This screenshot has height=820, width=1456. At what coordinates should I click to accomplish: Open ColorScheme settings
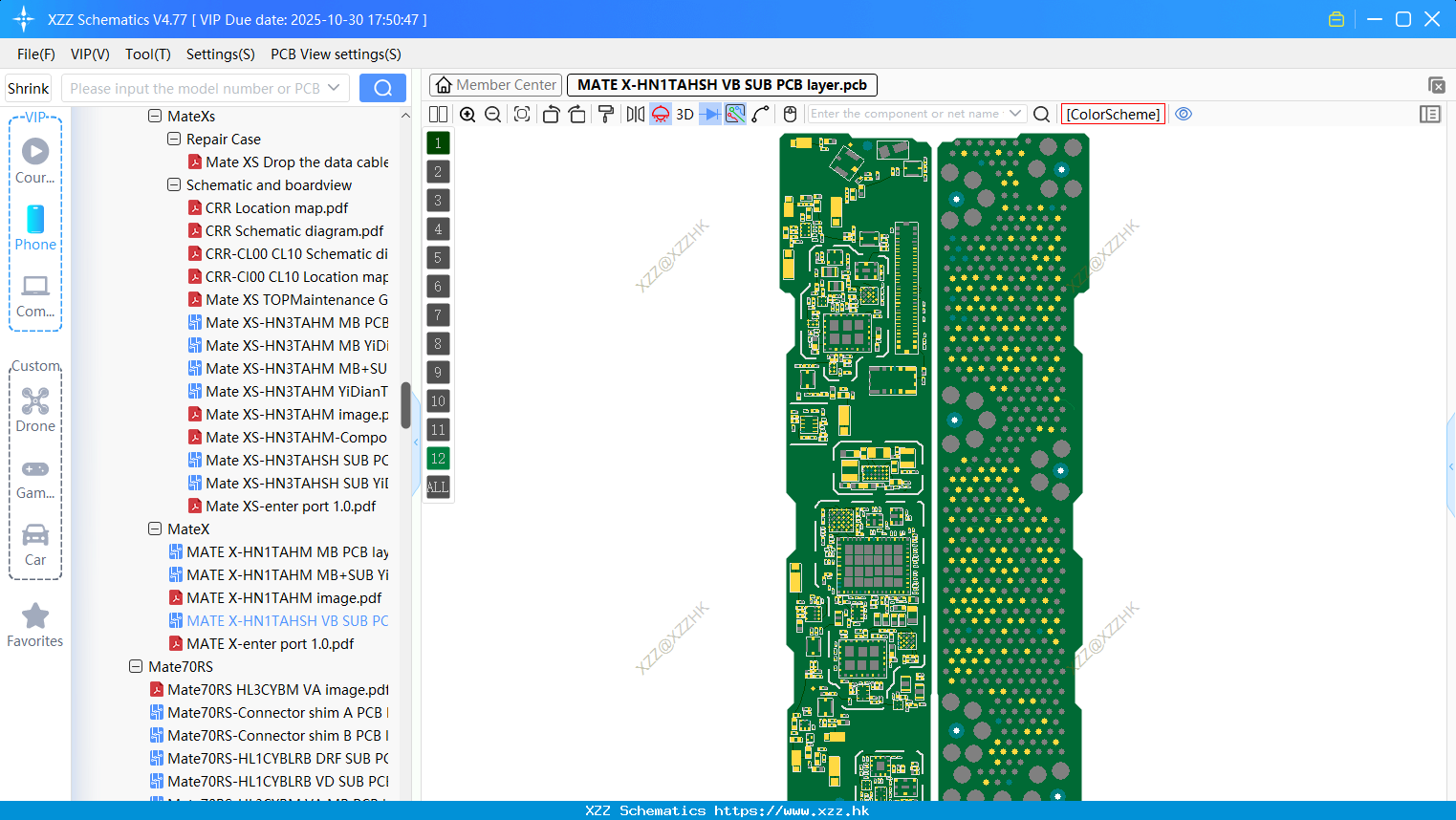pyautogui.click(x=1113, y=115)
